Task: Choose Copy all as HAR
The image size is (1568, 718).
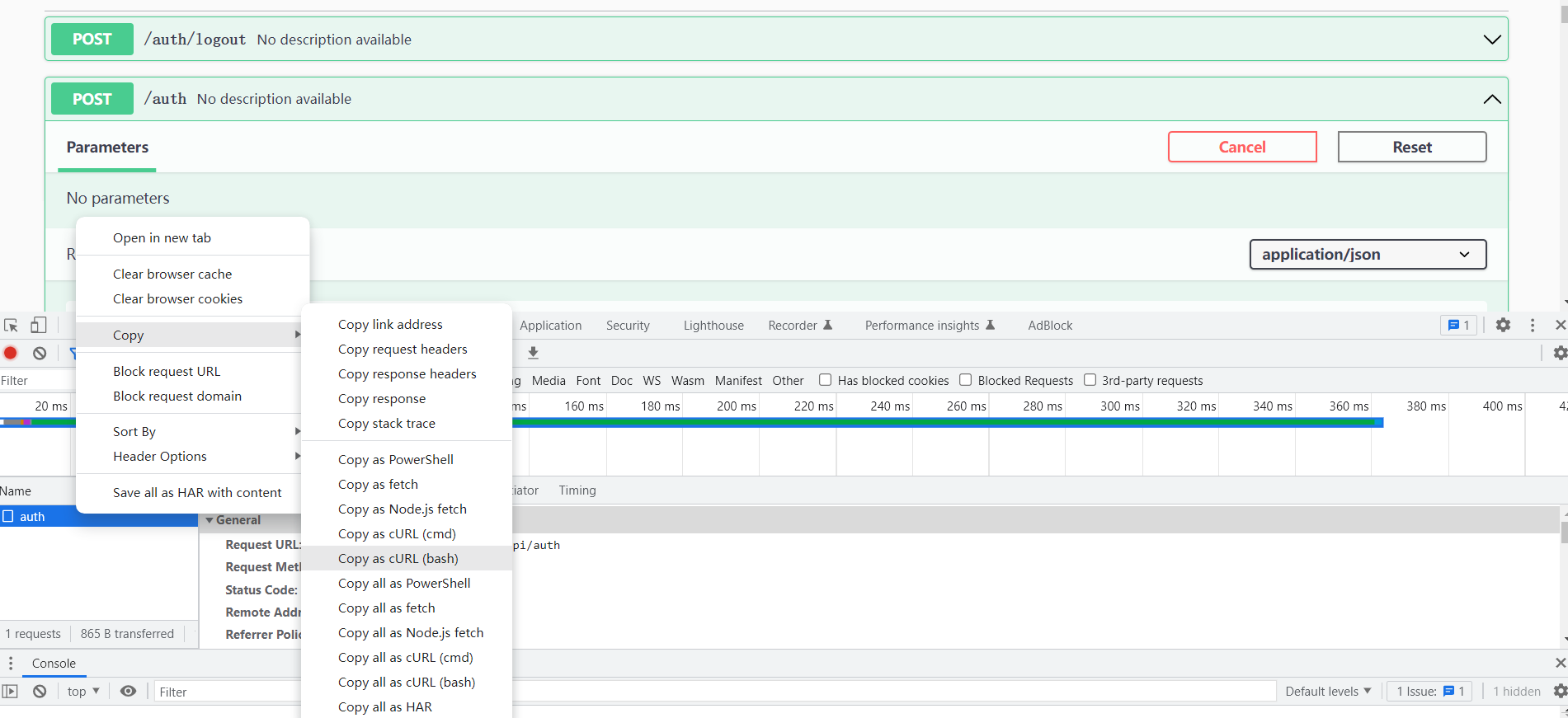Action: point(407,706)
